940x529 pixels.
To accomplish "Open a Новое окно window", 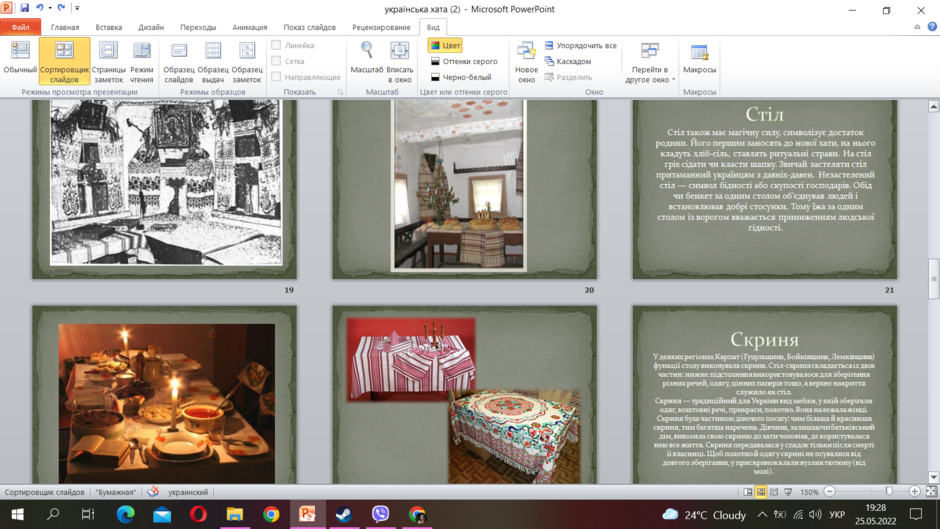I will (x=526, y=61).
